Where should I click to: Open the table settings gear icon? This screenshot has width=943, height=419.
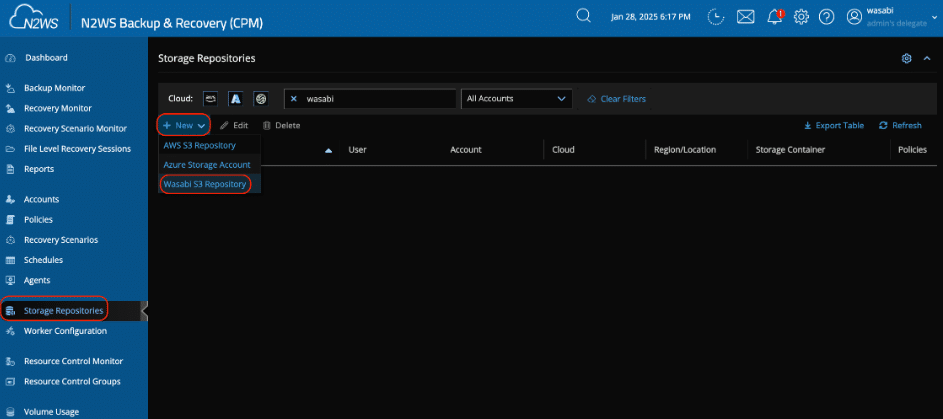tap(907, 58)
